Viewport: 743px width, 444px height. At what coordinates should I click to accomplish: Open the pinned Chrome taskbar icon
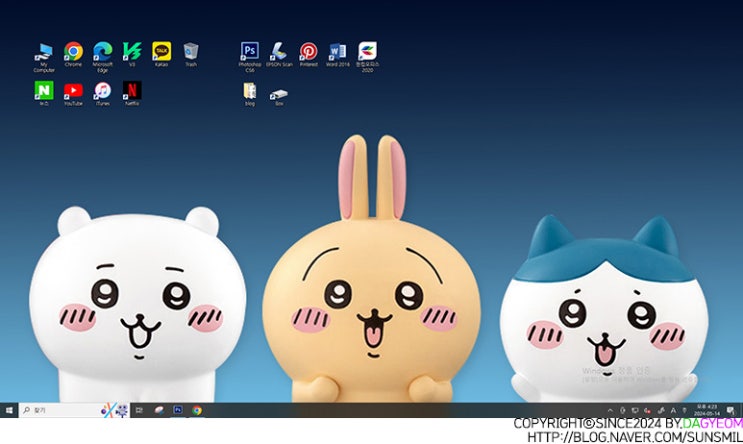click(x=197, y=410)
